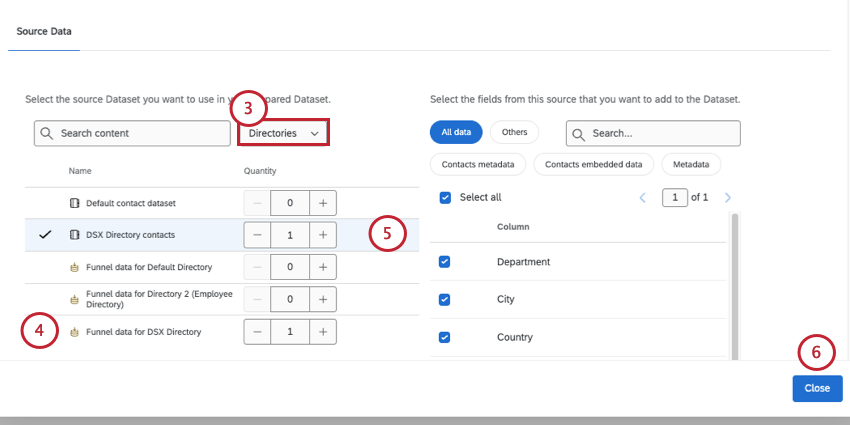
Task: Click the funnel icon for DSX Directory
Action: [x=75, y=332]
